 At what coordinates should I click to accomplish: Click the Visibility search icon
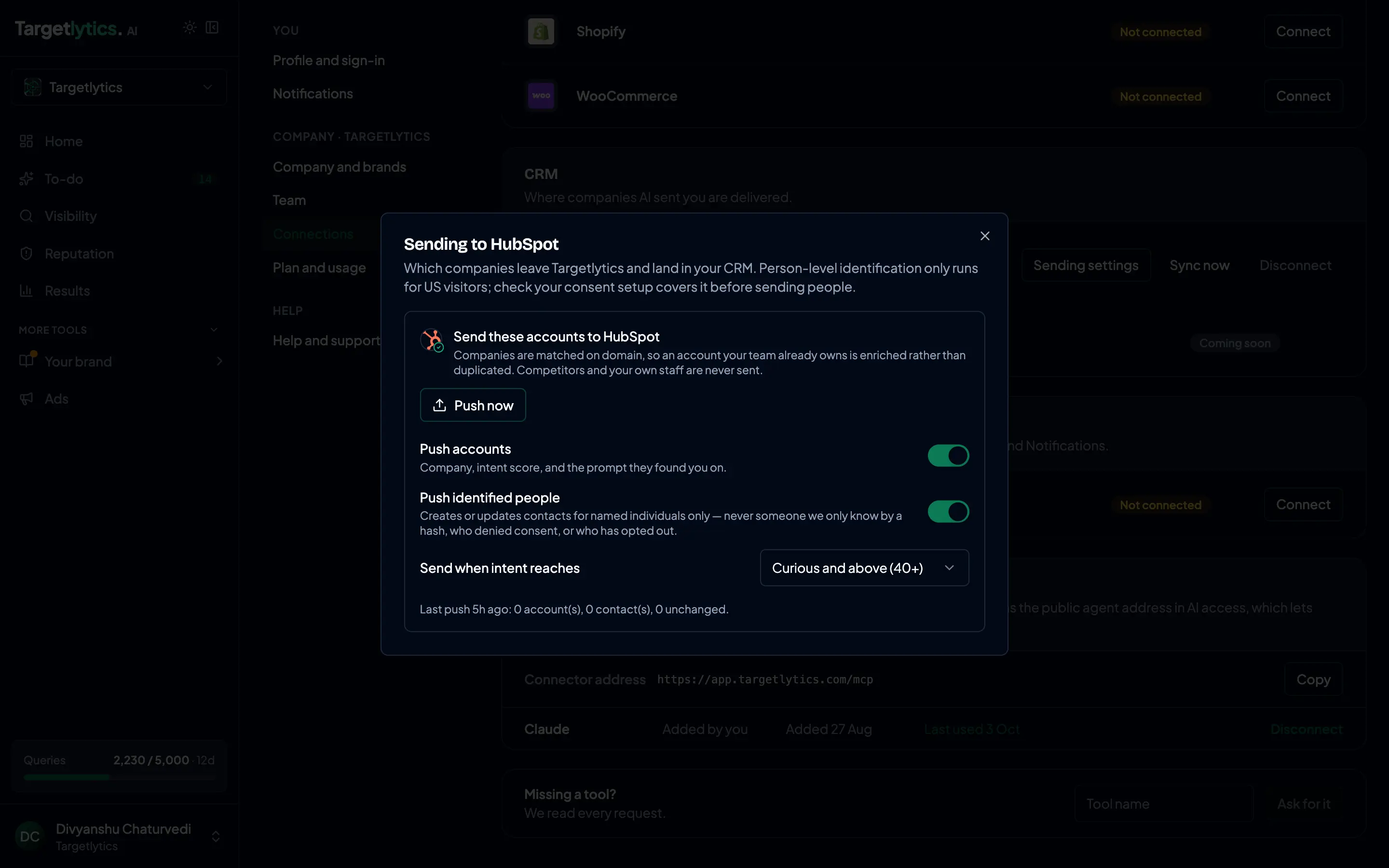point(27,216)
